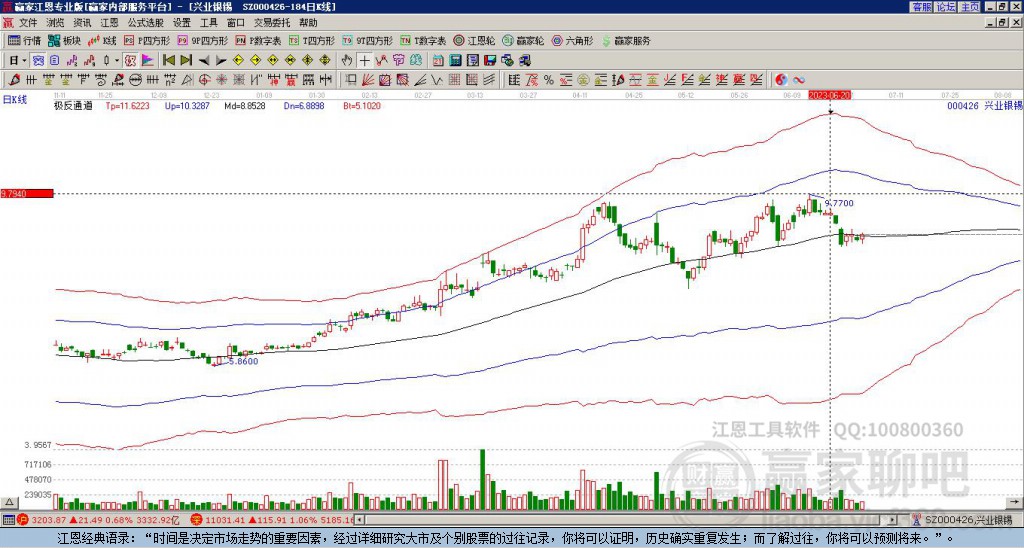
Task: Open the 9T四方形 tool
Action: 368,40
